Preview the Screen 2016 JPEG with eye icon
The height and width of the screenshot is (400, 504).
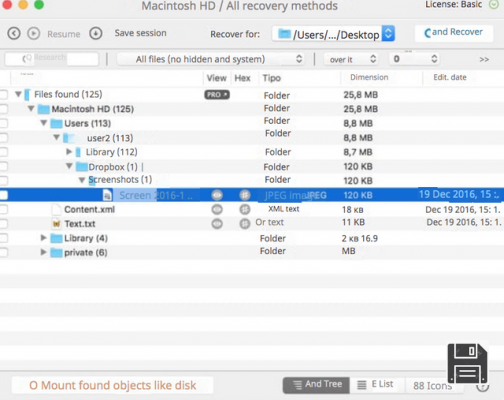217,195
